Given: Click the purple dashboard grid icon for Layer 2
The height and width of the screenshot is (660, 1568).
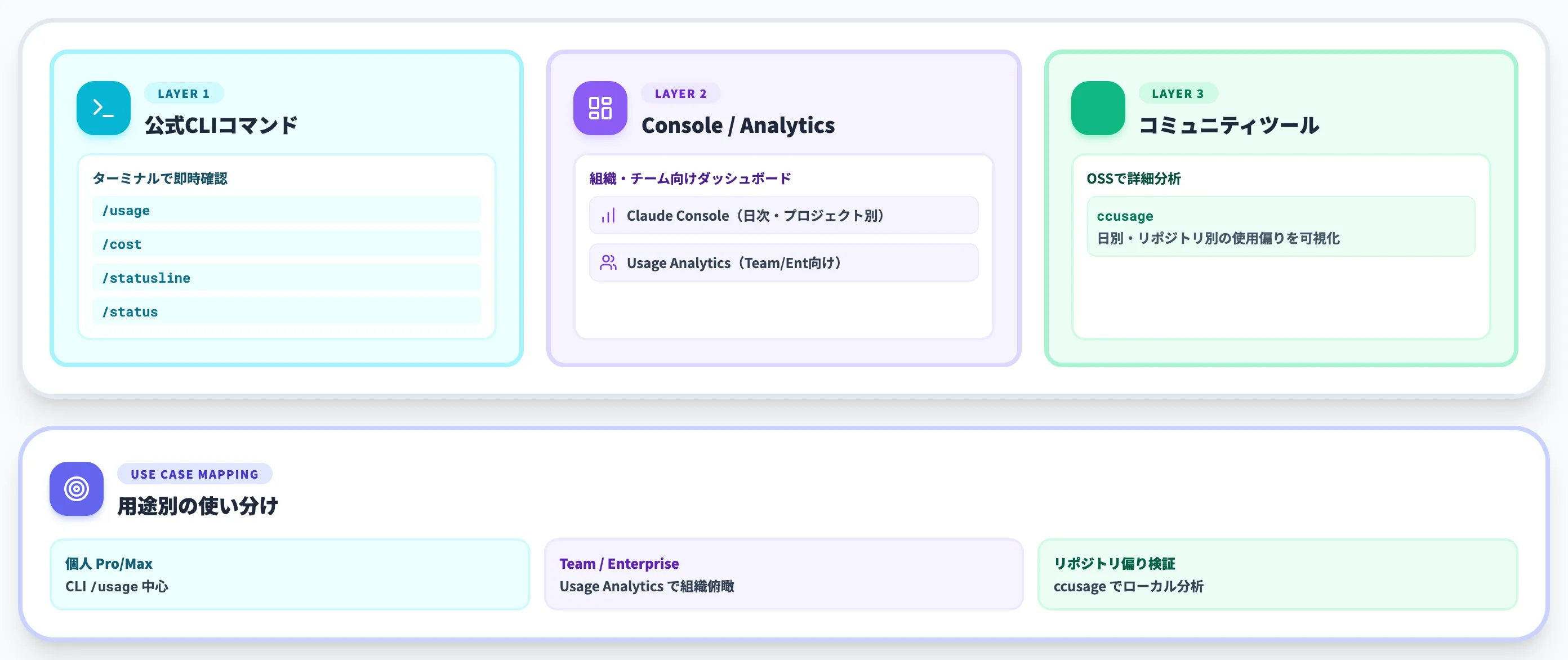Looking at the screenshot, I should (x=600, y=108).
